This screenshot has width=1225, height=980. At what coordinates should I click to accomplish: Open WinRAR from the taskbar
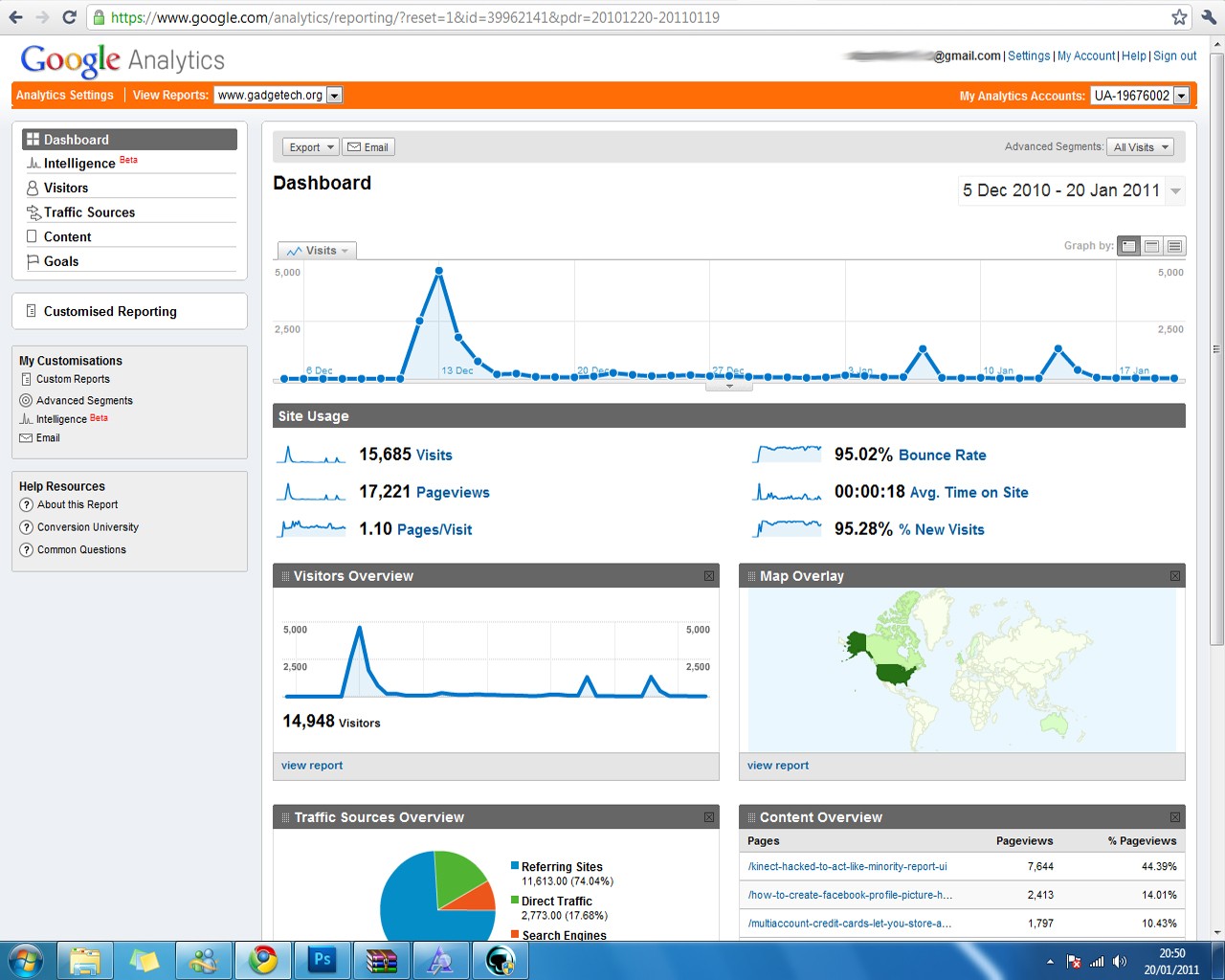[382, 960]
